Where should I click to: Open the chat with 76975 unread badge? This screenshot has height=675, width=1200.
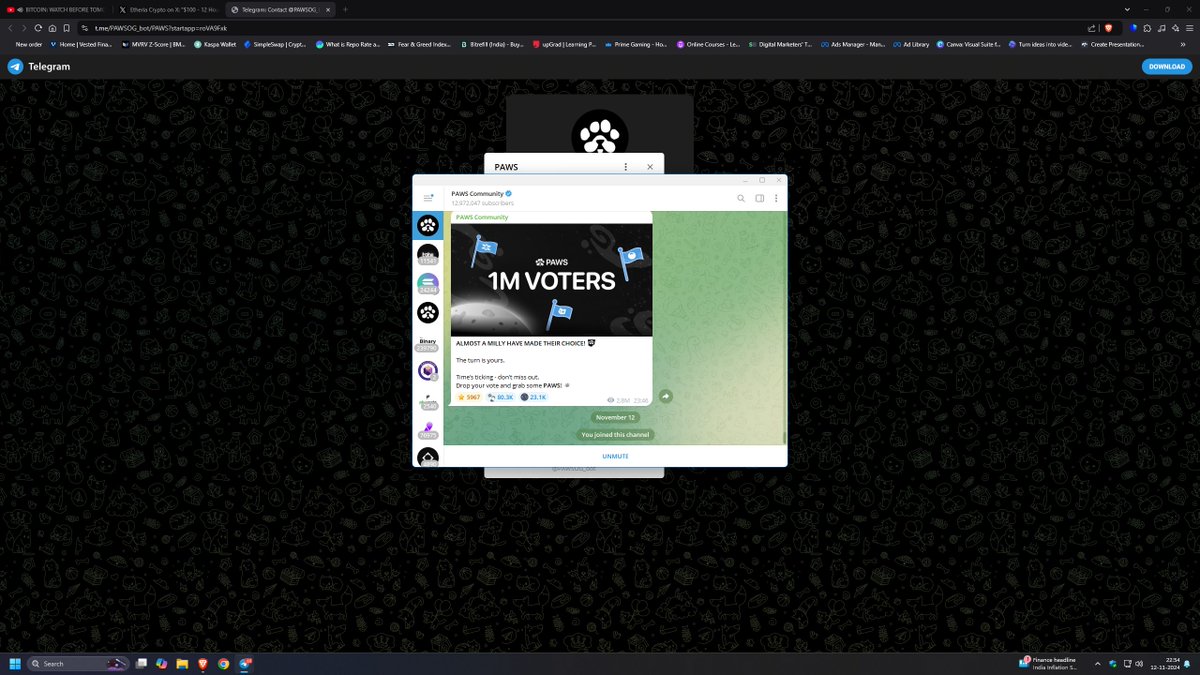coord(427,430)
